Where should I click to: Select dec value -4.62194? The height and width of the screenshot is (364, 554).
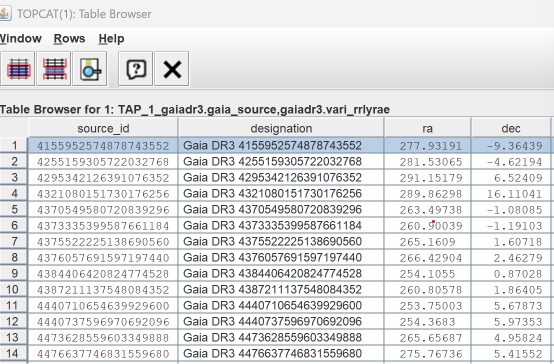(x=511, y=162)
